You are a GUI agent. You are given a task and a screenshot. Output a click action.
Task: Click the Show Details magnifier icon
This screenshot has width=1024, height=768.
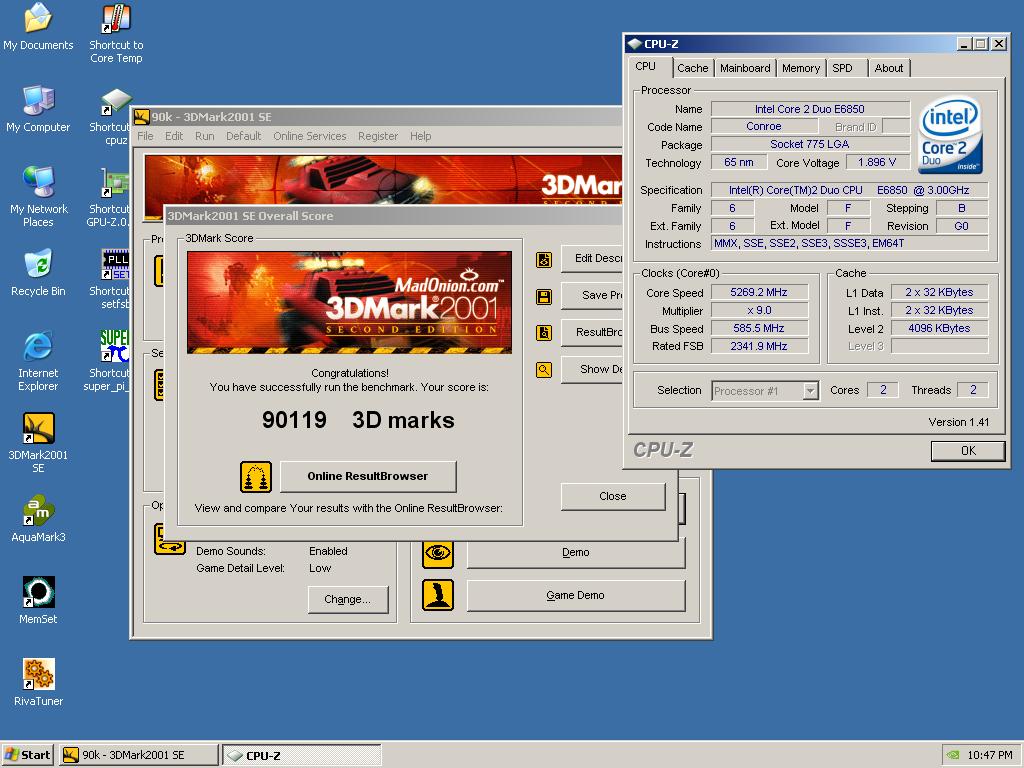pos(544,370)
